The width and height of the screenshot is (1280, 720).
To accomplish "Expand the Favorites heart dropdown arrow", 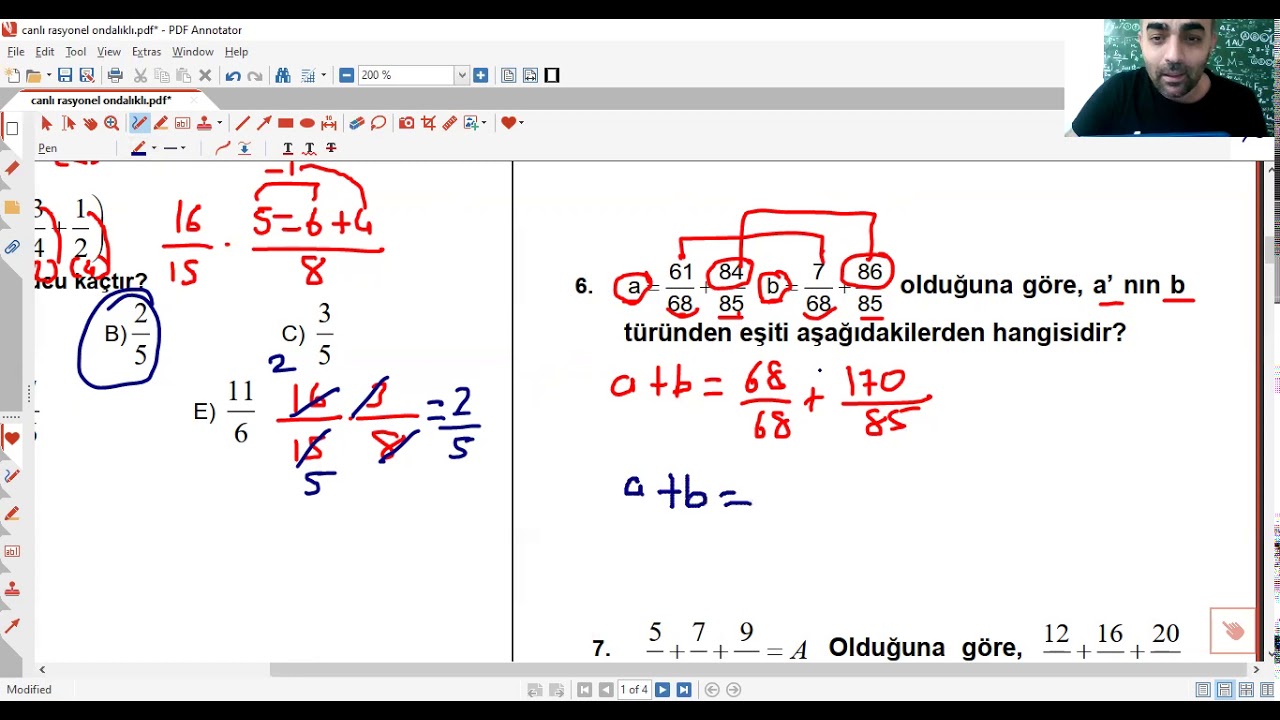I will tap(521, 123).
